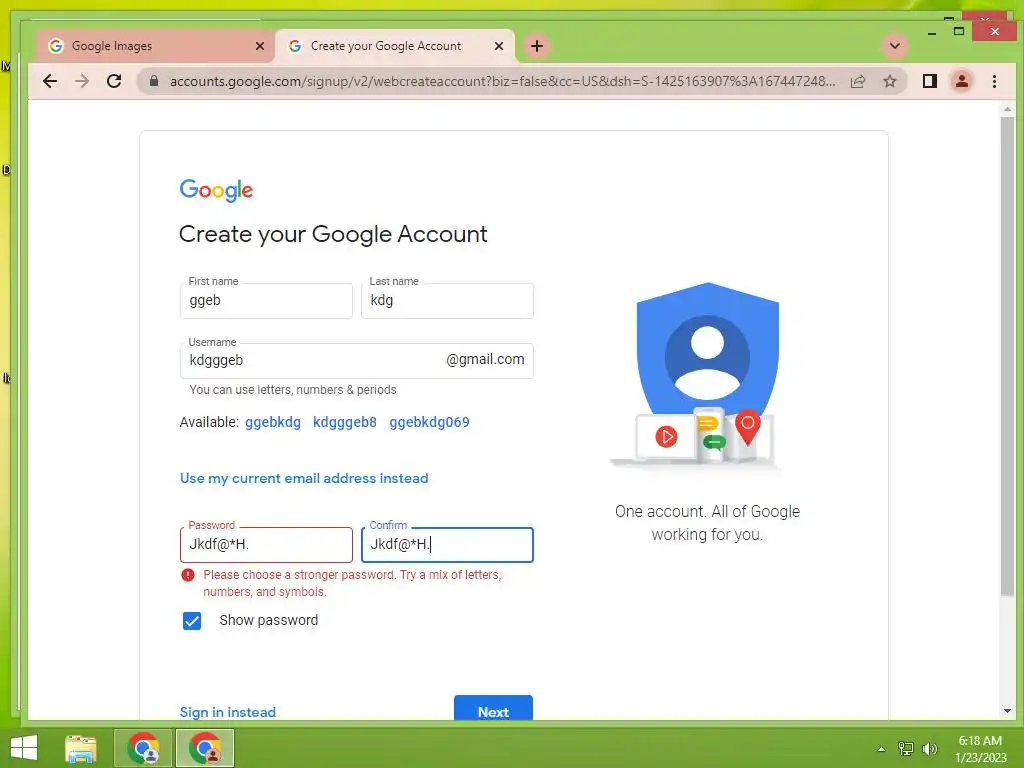1024x768 pixels.
Task: Click the '@gmail.com' suffix text
Action: (x=485, y=359)
